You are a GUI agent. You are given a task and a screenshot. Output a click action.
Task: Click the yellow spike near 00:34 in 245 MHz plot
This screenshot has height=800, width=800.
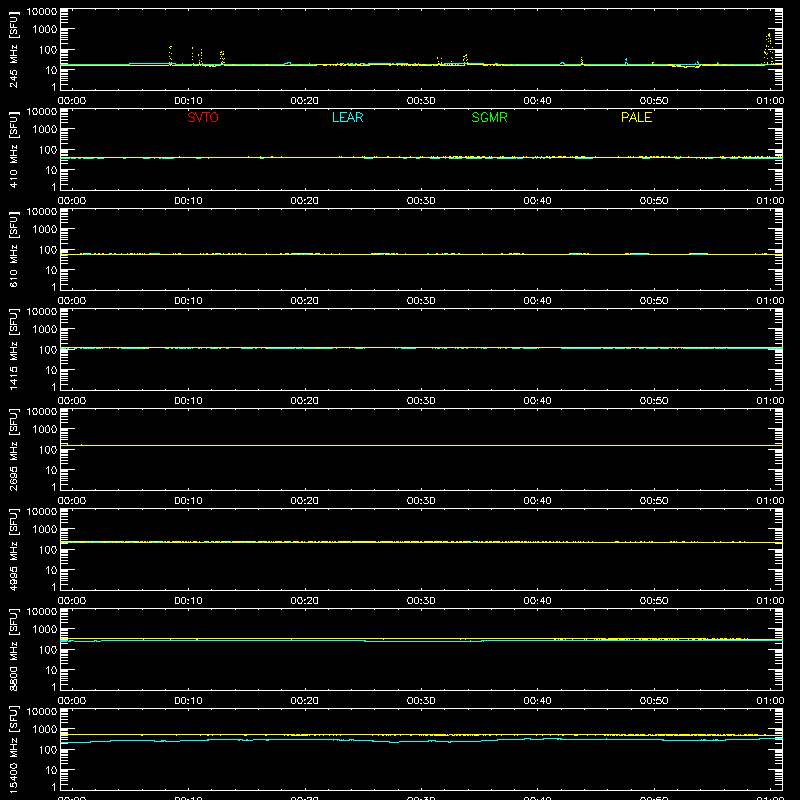click(465, 59)
